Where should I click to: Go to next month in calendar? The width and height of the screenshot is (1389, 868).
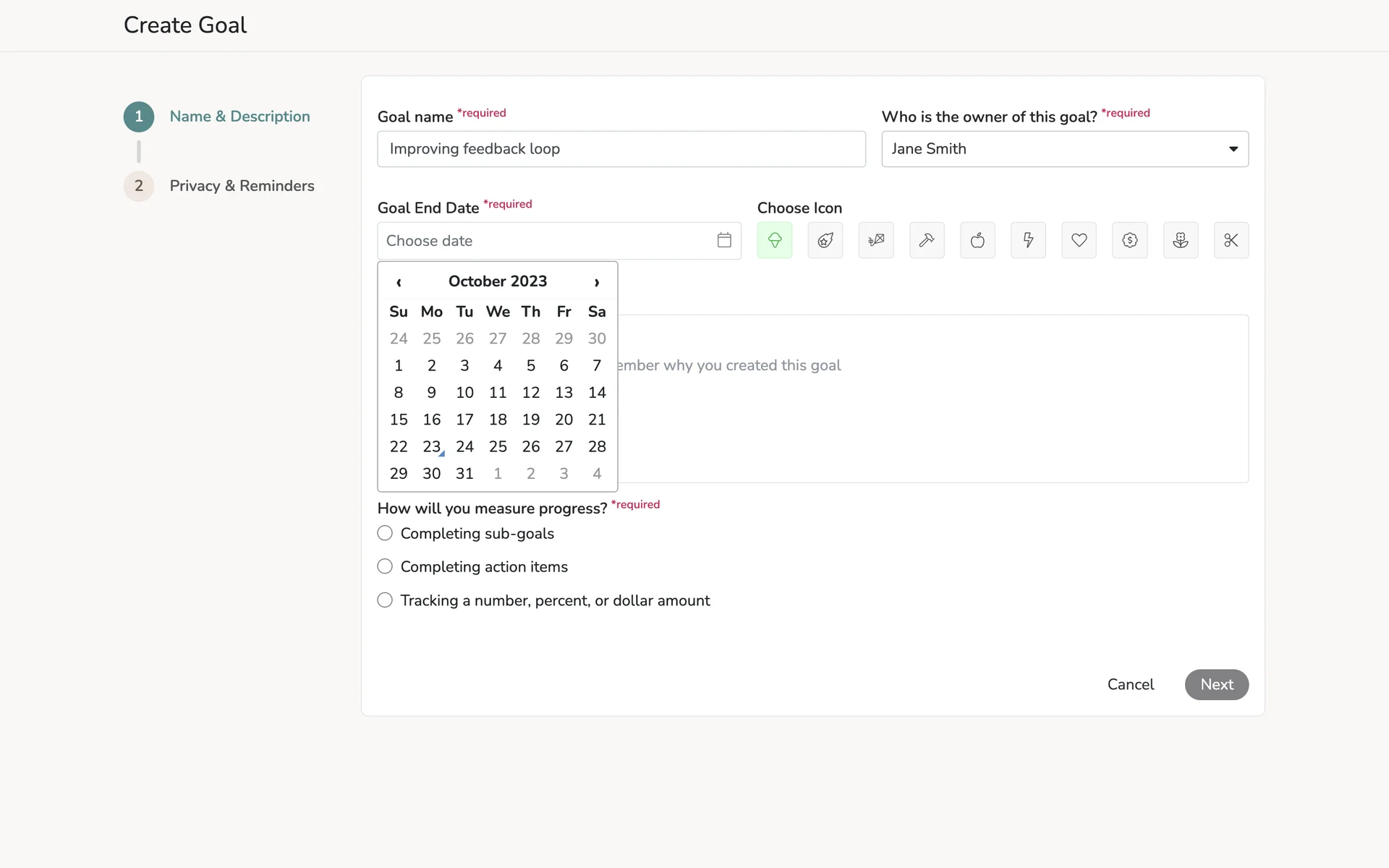tap(596, 282)
